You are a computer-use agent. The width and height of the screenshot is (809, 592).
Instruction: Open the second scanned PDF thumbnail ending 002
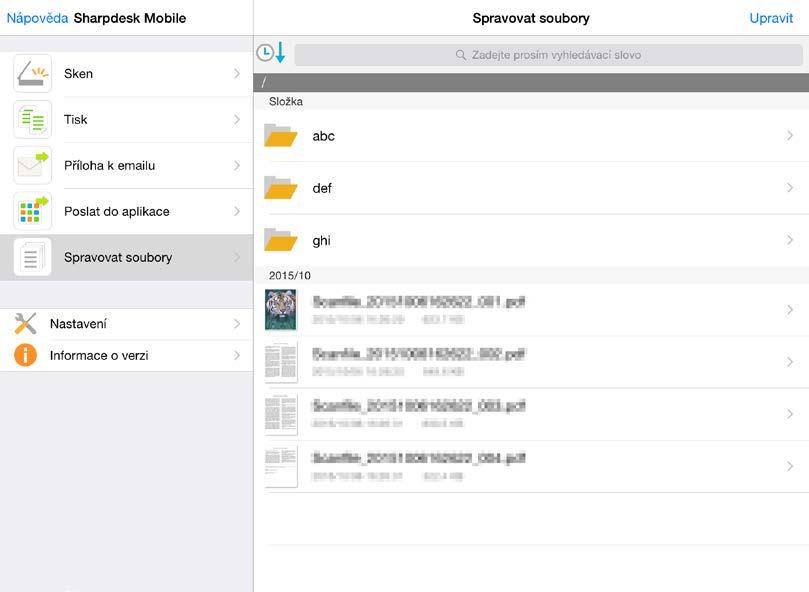(281, 361)
